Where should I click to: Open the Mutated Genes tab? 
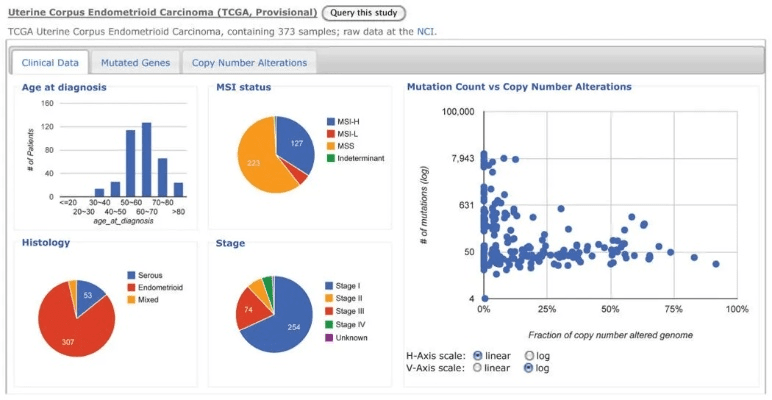136,63
